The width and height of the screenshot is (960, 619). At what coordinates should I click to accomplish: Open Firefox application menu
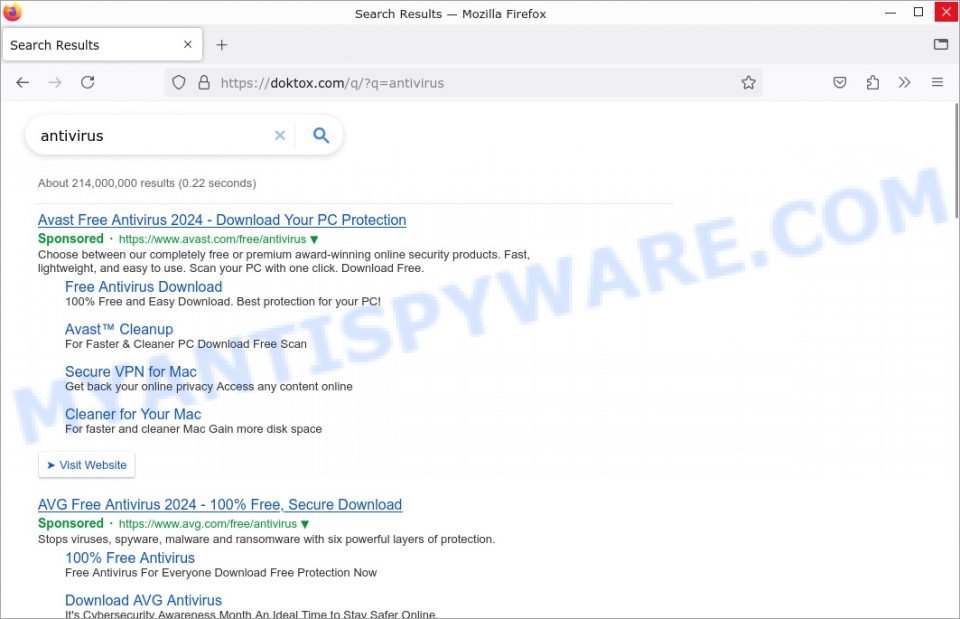click(x=937, y=83)
